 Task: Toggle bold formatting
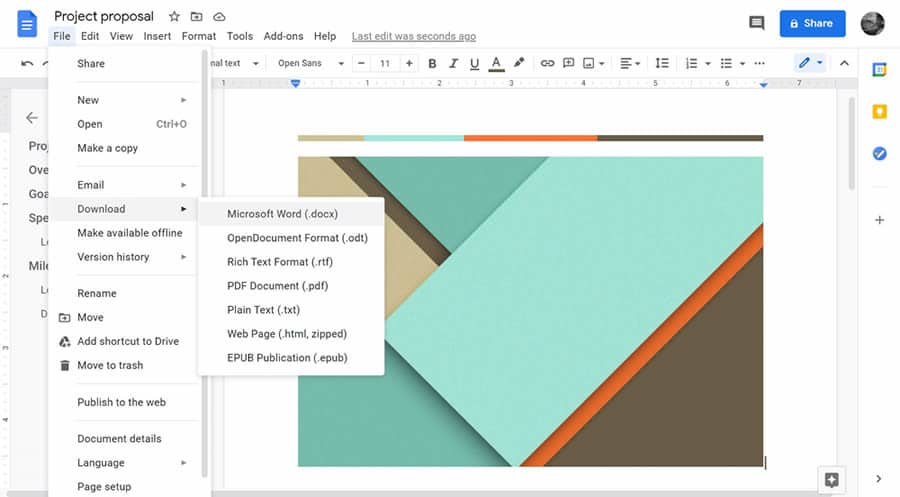[432, 63]
